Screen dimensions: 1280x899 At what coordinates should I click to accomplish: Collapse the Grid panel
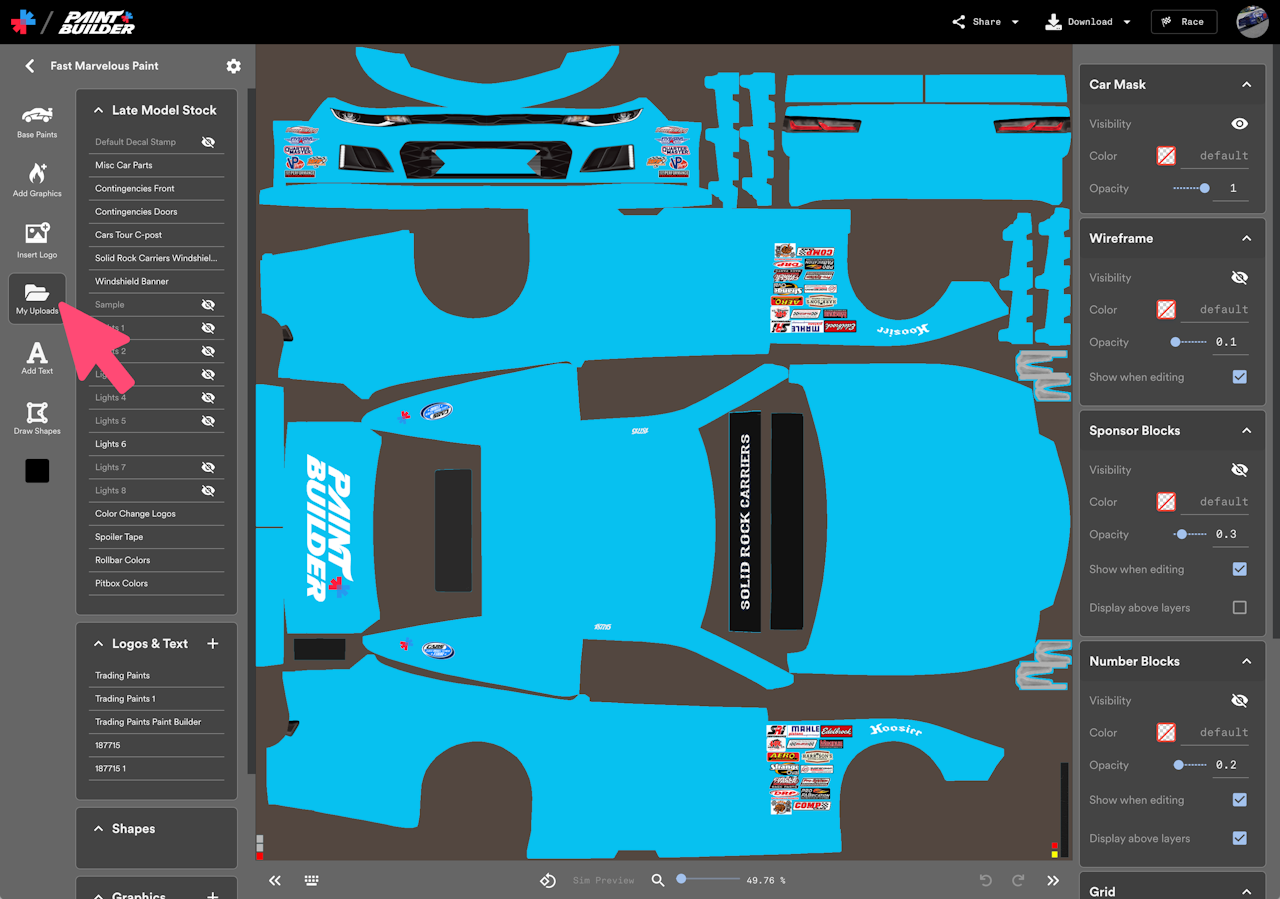(1247, 892)
